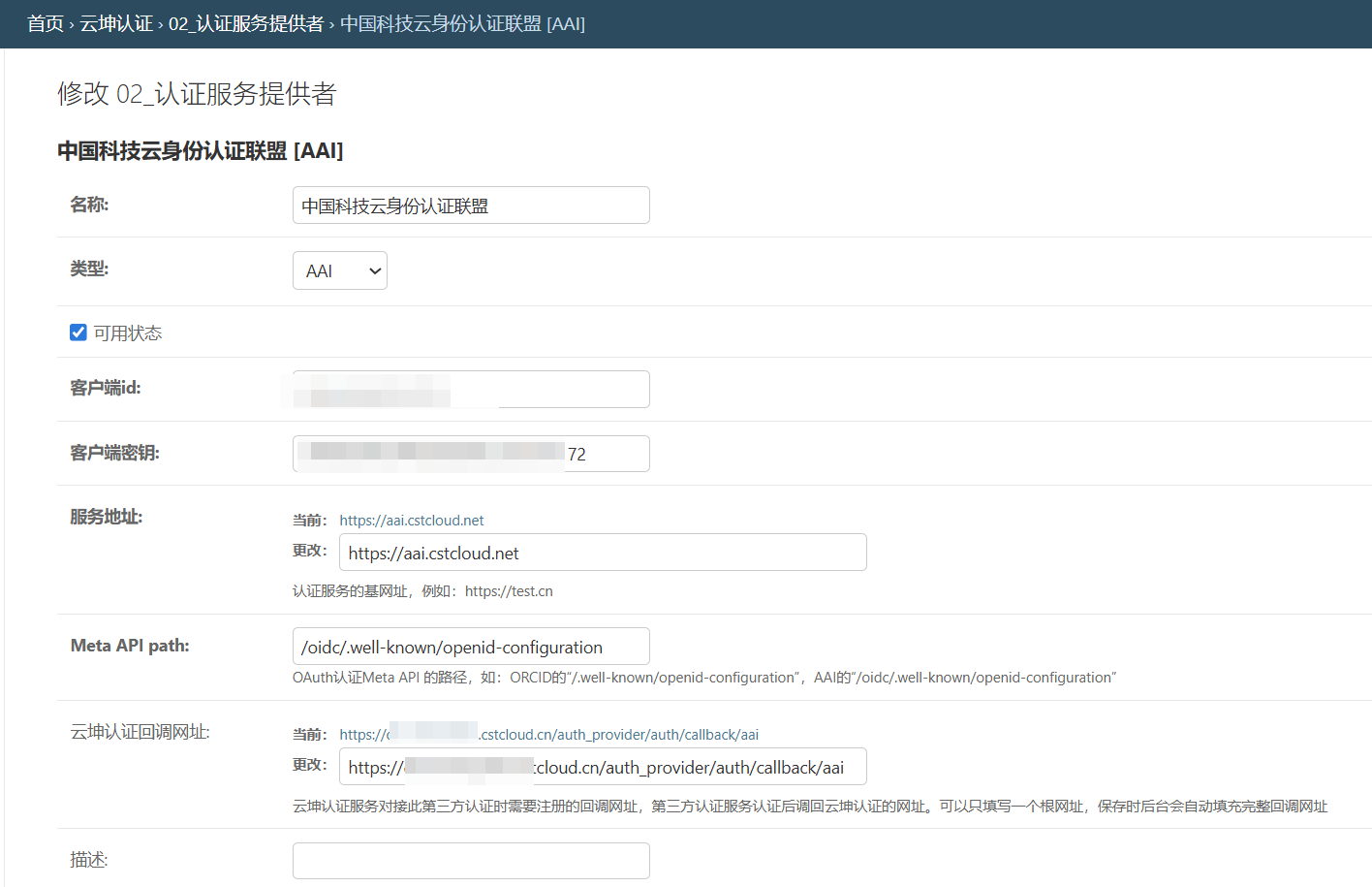Click the Meta API path label
The image size is (1372, 887).
pos(130,646)
